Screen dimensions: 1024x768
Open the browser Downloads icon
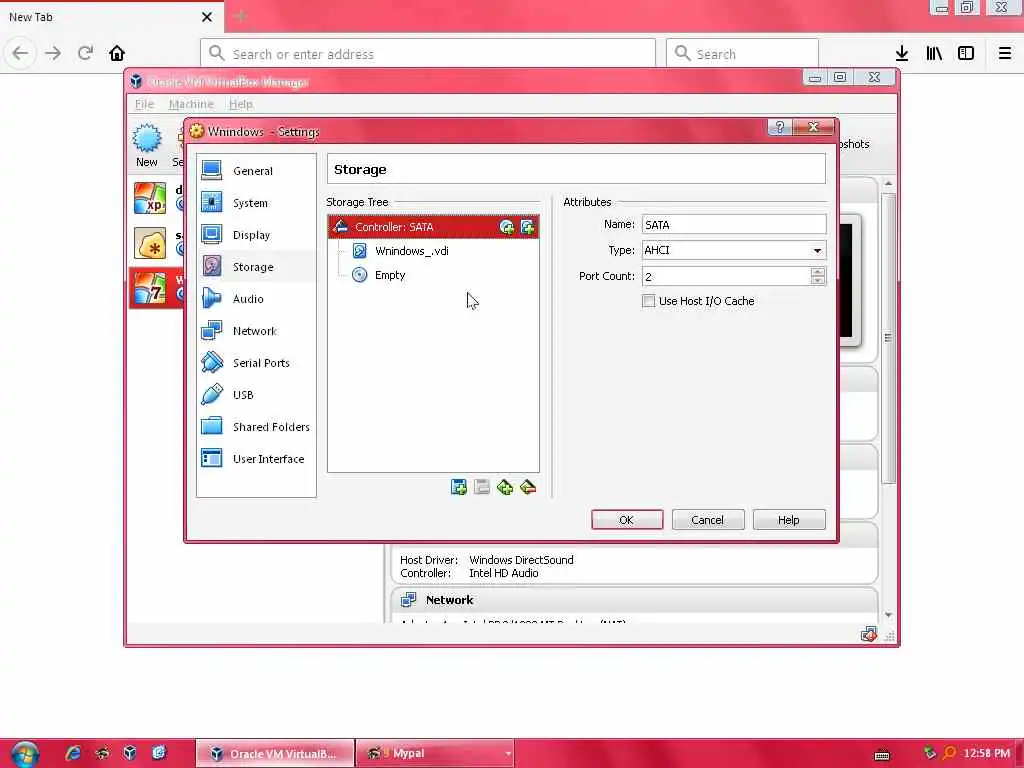(902, 54)
